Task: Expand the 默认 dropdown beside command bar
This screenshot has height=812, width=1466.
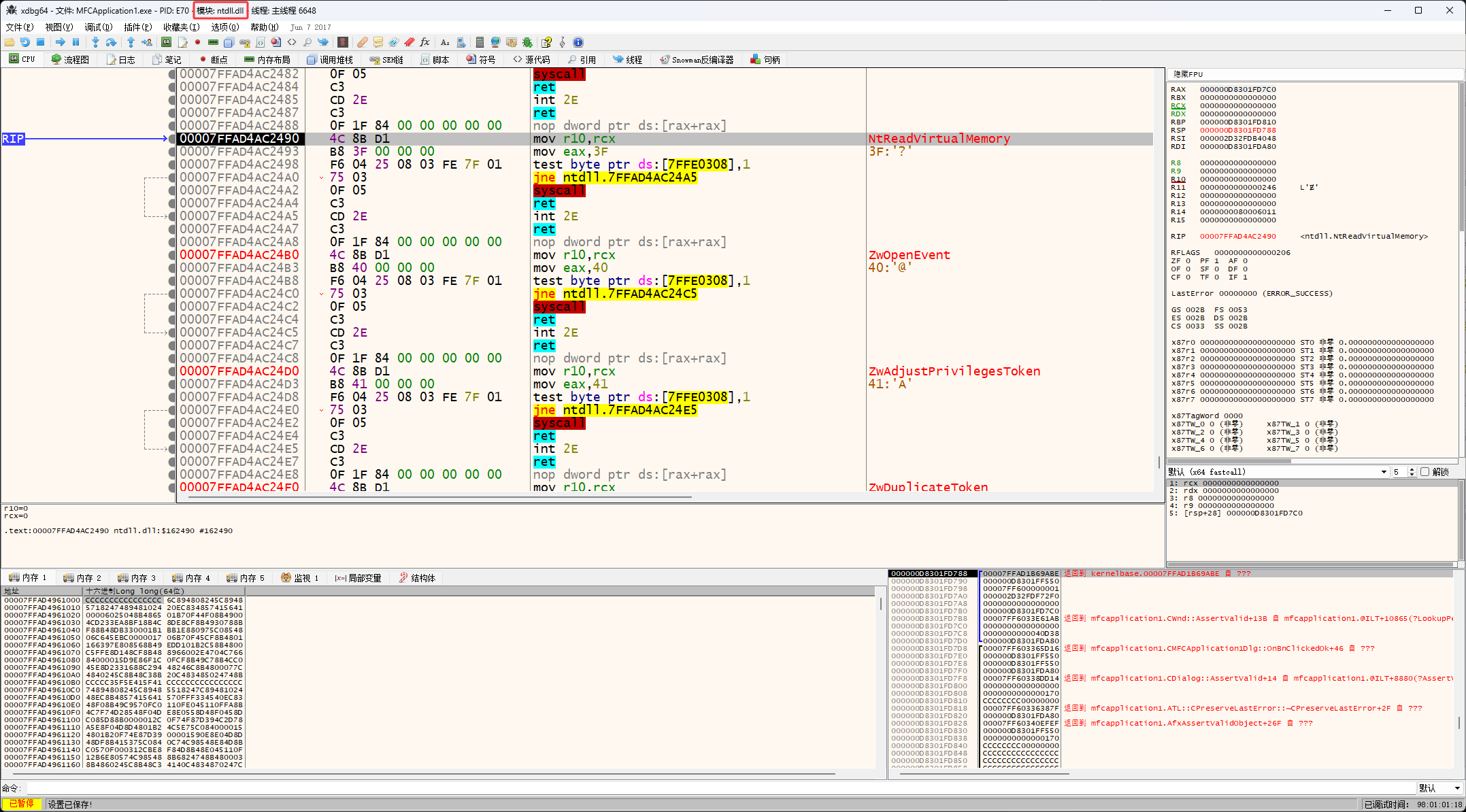Action: (x=1456, y=788)
